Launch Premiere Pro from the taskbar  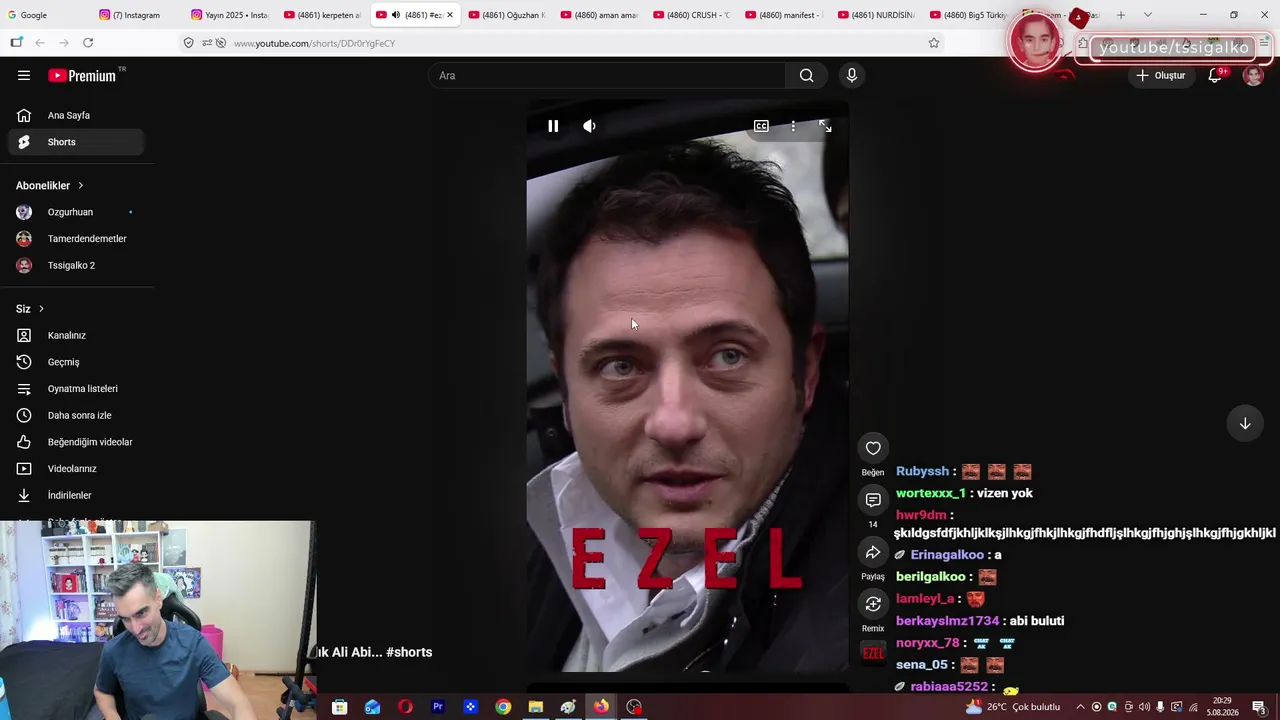point(437,707)
